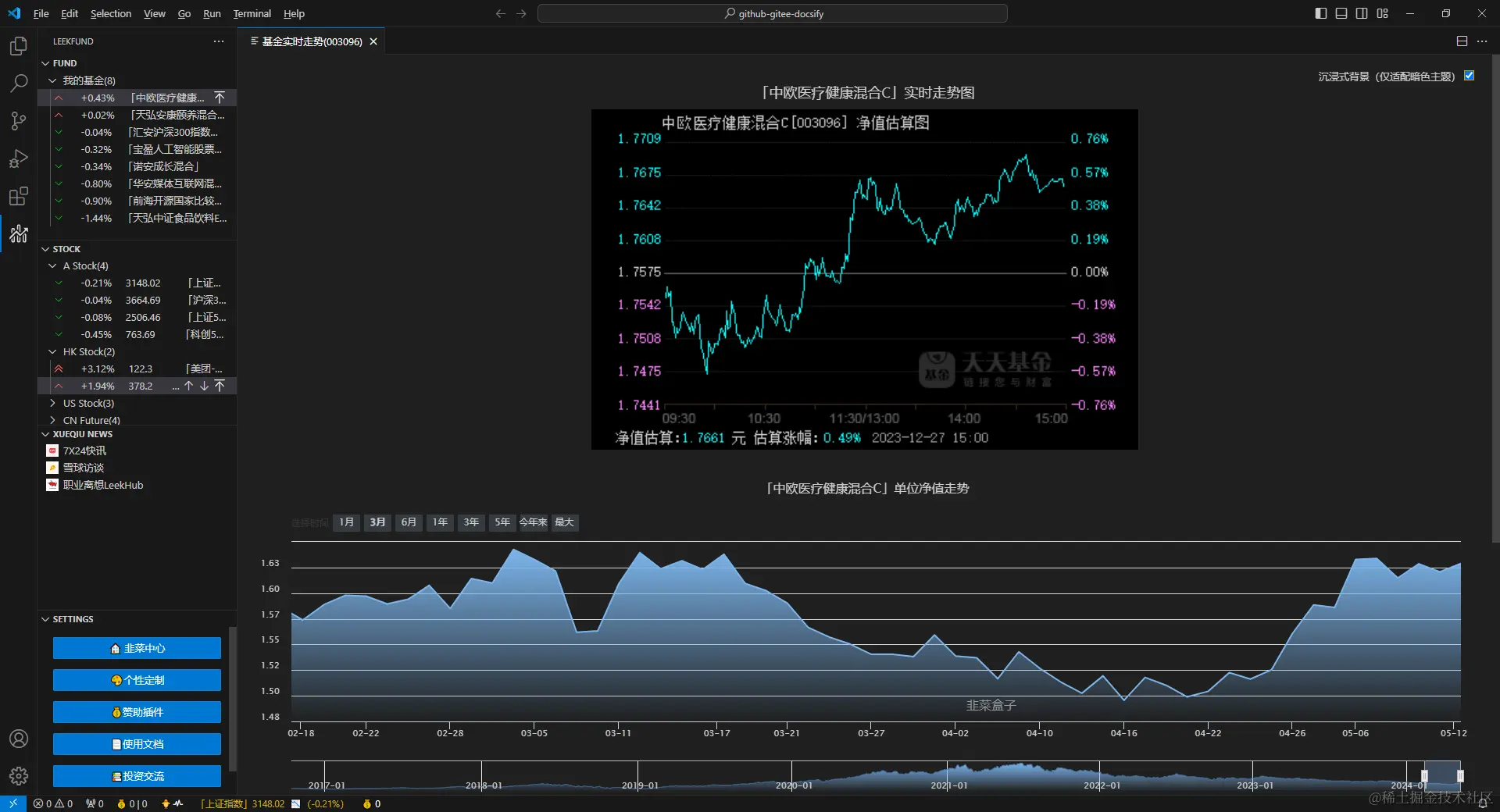Click the money bag 0|0 status item
Viewport: 1500px width, 812px height.
tap(132, 803)
